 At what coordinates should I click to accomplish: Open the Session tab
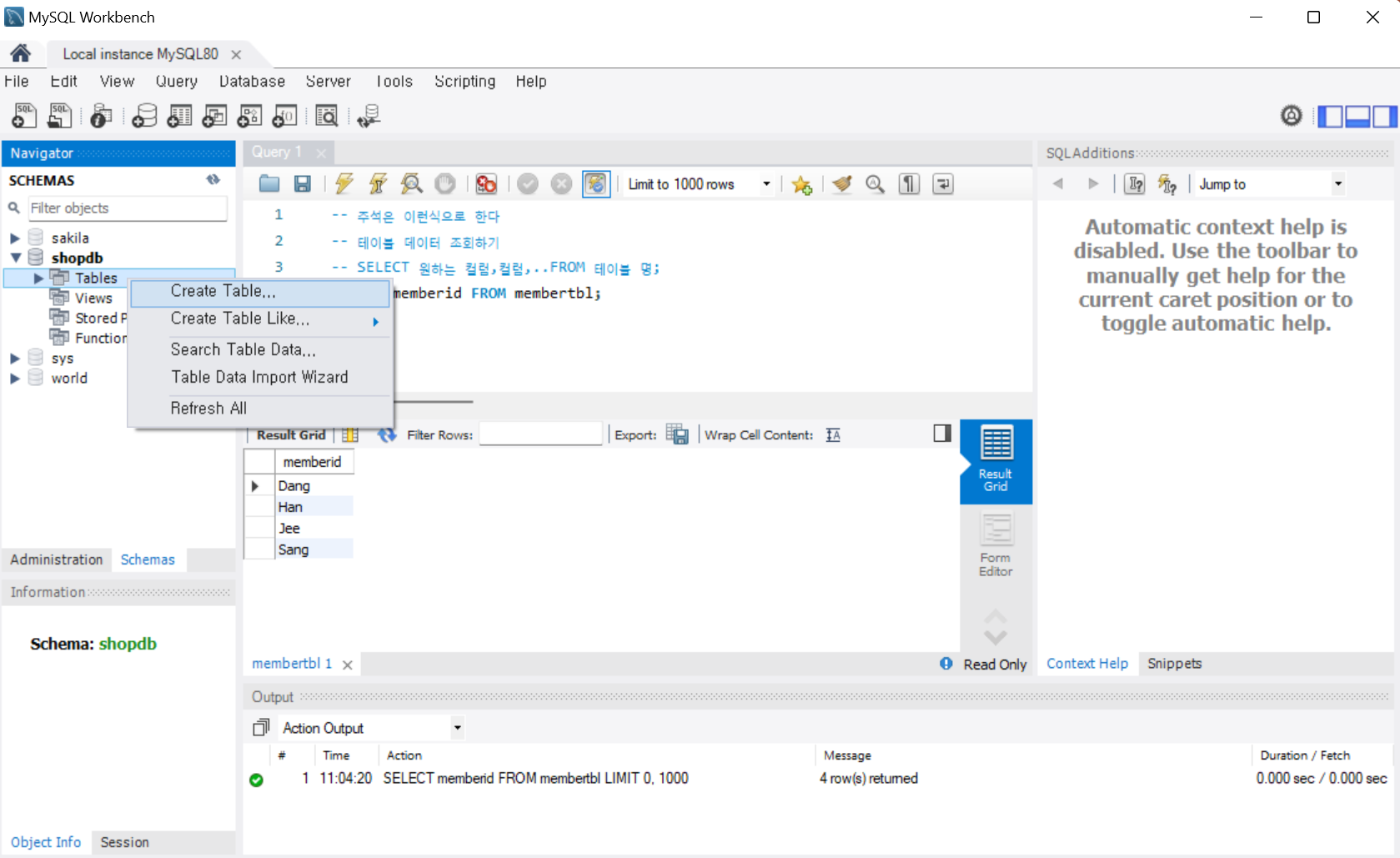(124, 842)
